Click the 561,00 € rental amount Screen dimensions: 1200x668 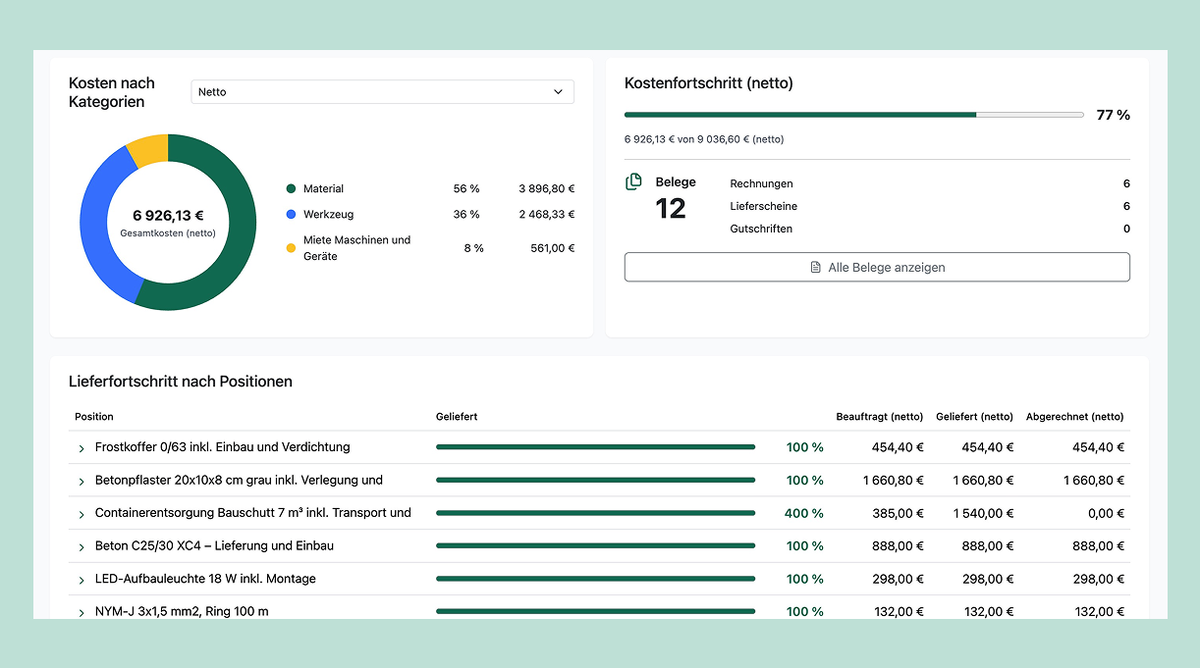(x=552, y=248)
